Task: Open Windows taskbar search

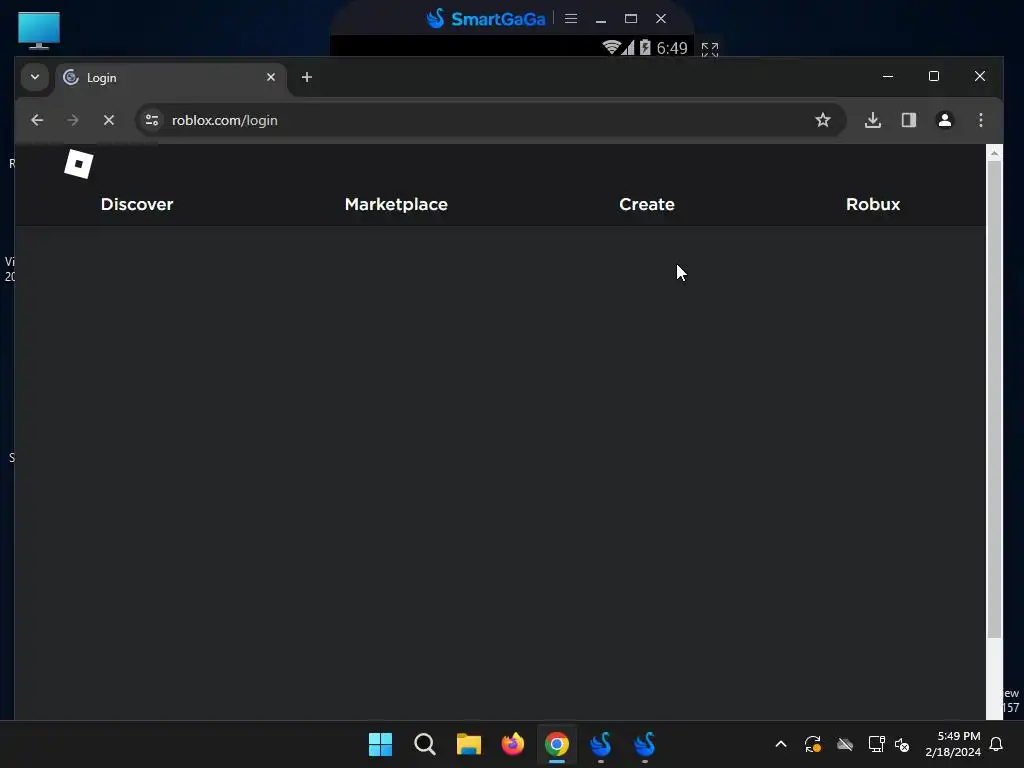Action: tap(424, 744)
